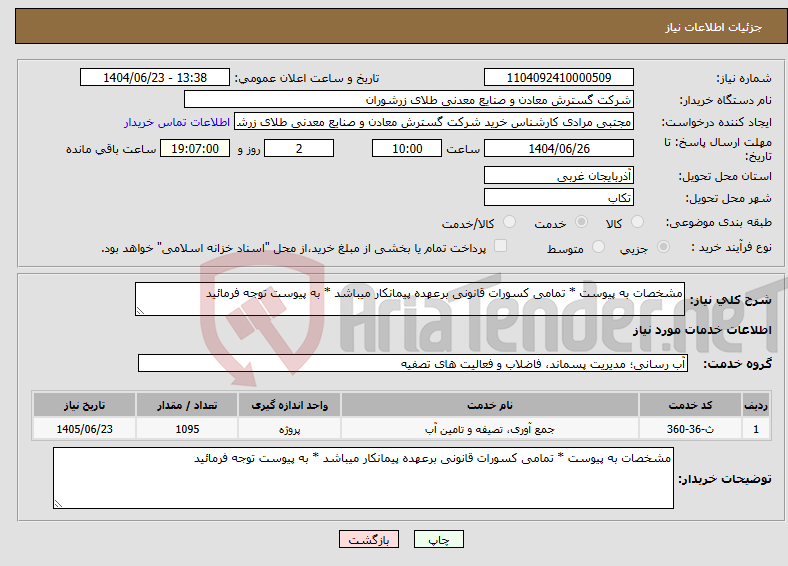This screenshot has height=566, width=788.
Task: Click the تعداد / مقدار column header
Action: pyautogui.click(x=187, y=405)
